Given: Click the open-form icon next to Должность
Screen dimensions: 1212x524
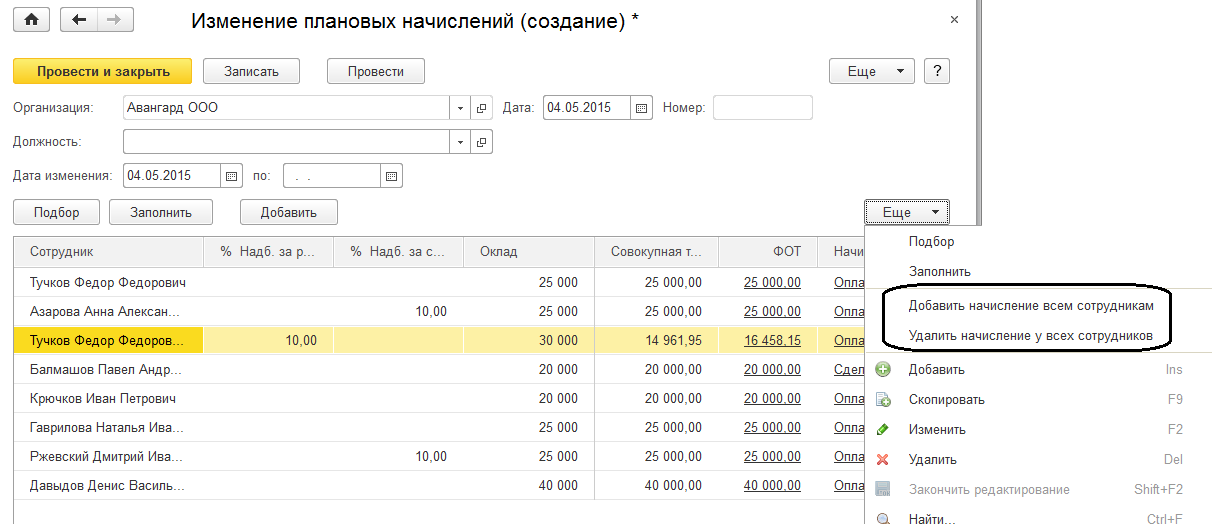Looking at the screenshot, I should point(481,142).
